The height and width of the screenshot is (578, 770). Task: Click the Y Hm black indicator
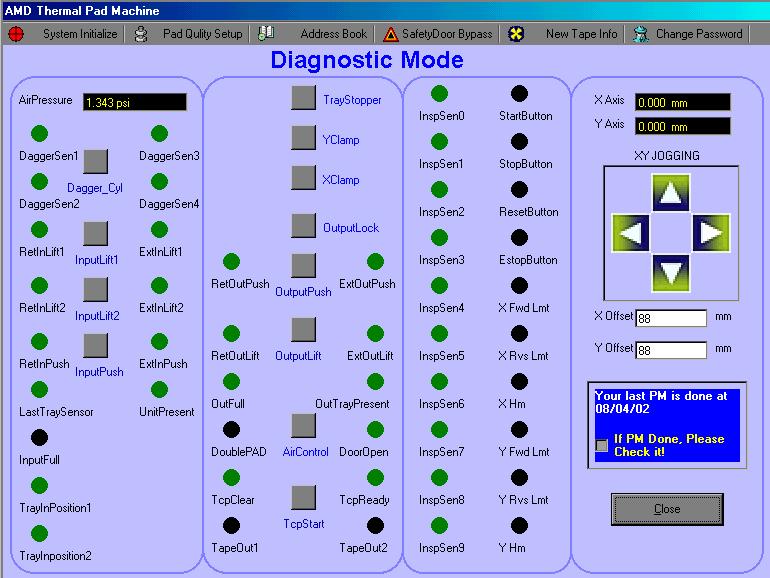pyautogui.click(x=519, y=525)
